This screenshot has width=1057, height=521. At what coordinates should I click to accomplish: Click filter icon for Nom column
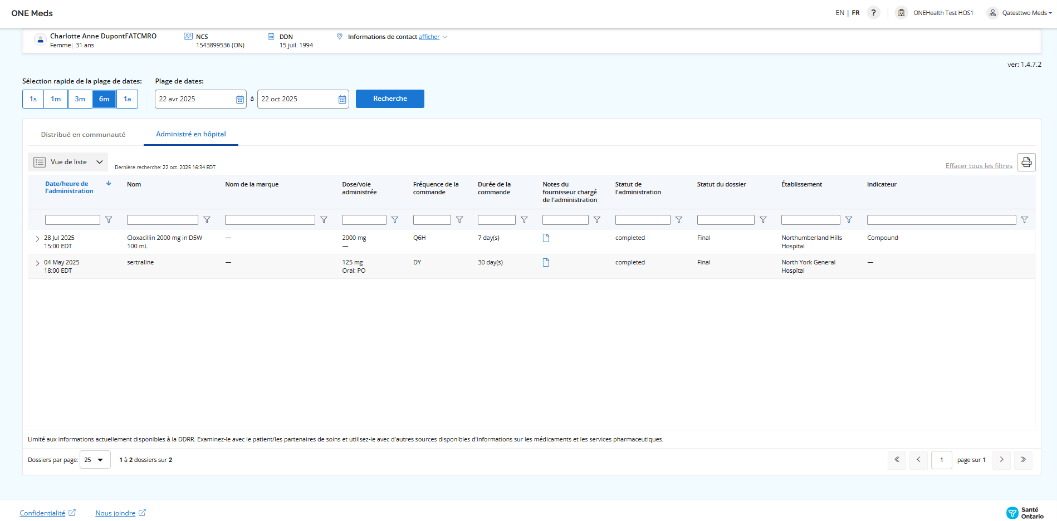point(207,220)
